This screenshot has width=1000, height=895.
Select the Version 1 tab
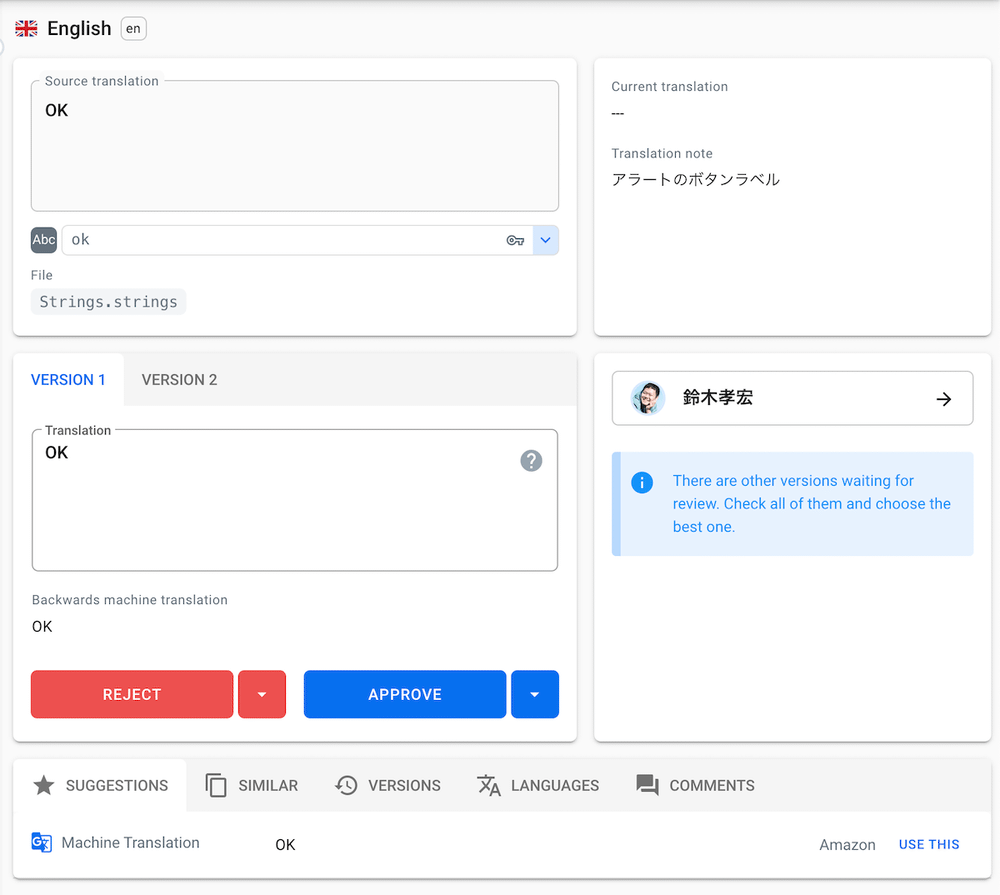(x=68, y=380)
